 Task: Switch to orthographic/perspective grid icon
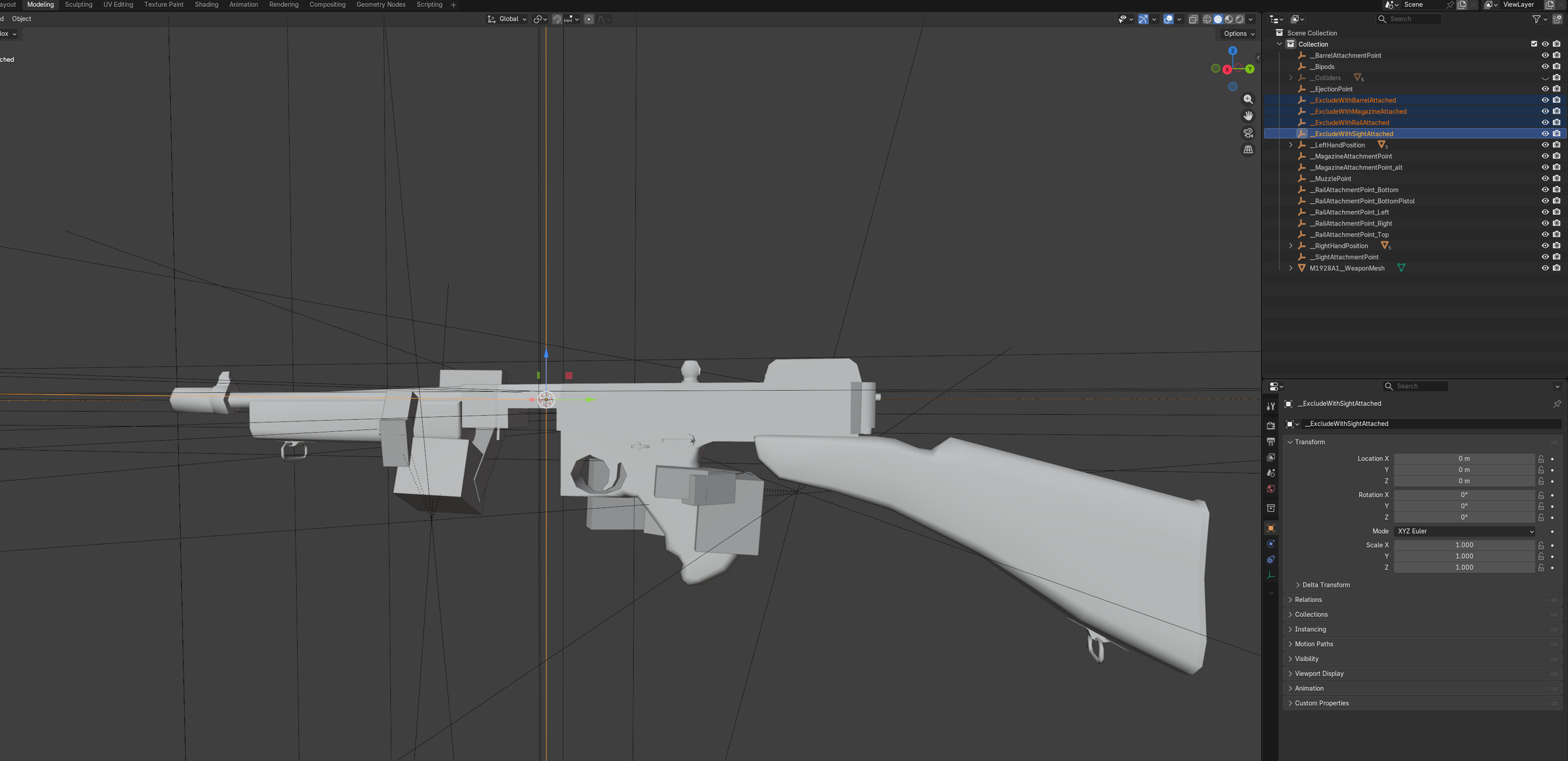coord(1248,150)
